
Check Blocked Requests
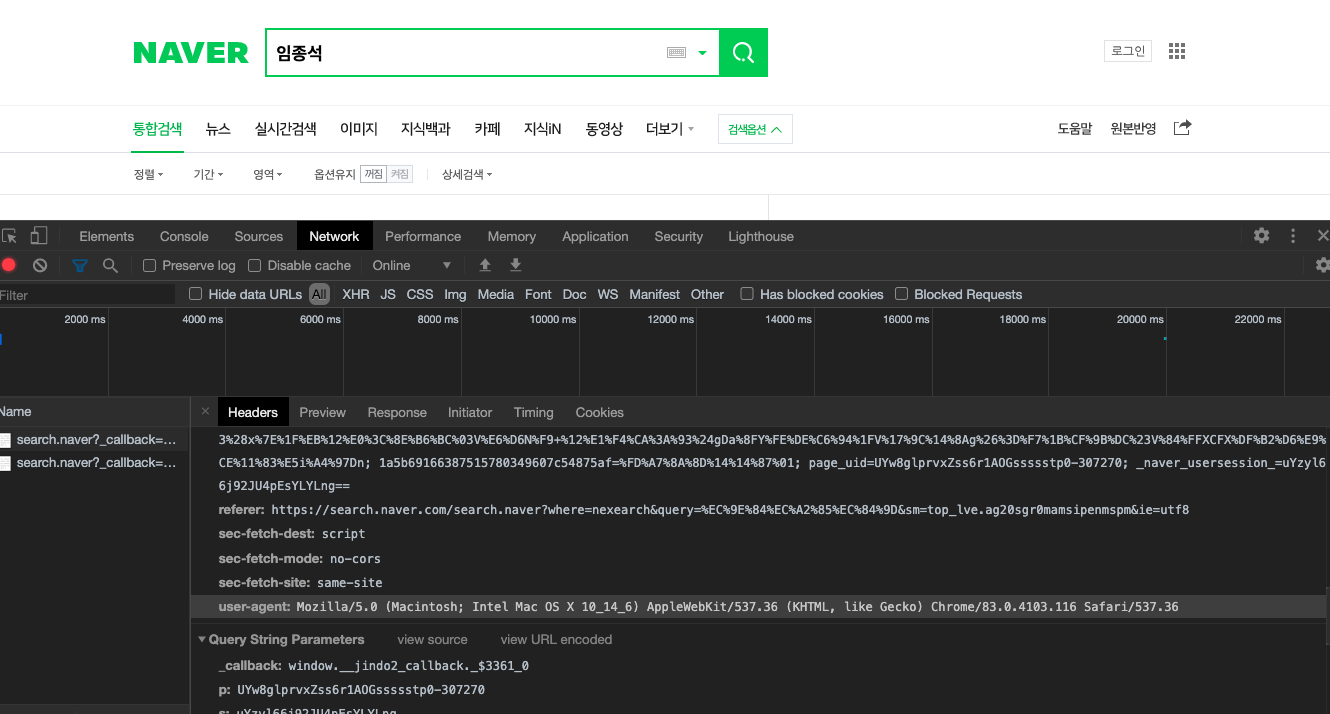pos(901,294)
